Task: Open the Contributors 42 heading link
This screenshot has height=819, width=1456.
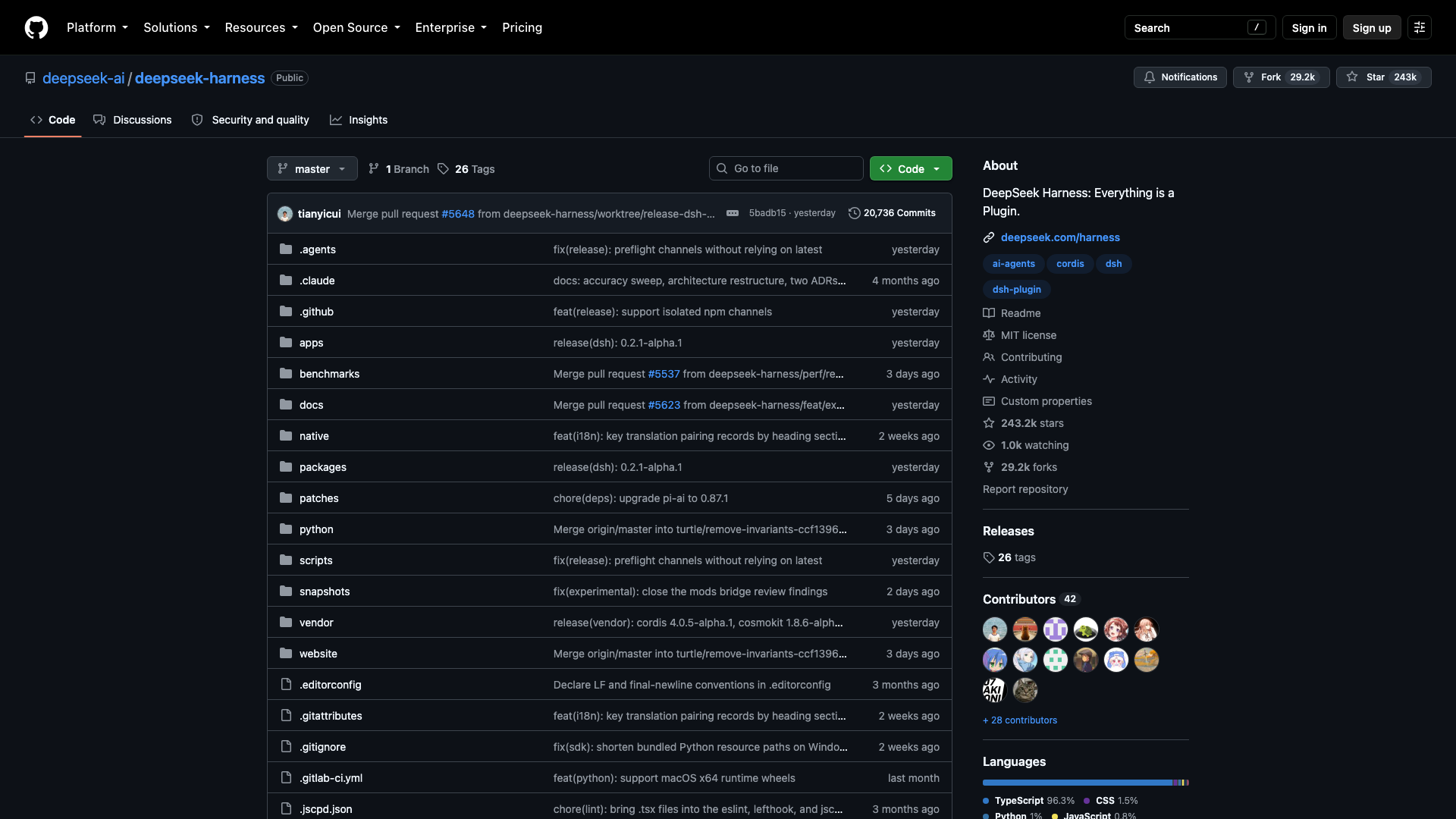Action: coord(1031,599)
